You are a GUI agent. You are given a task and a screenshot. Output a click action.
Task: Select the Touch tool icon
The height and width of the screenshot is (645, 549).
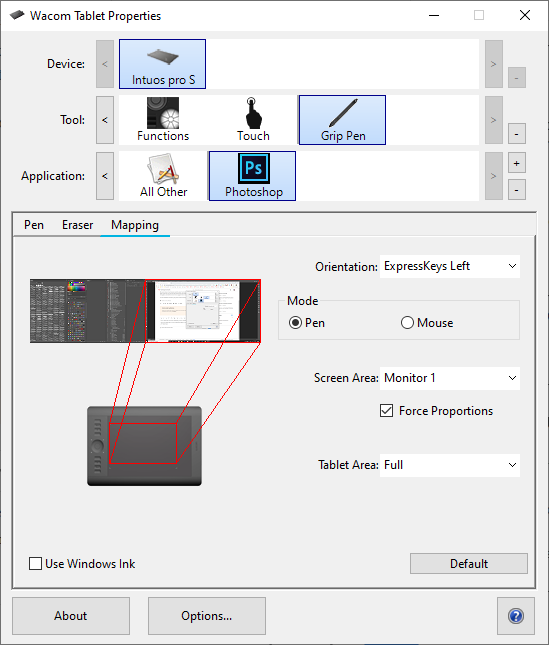coord(253,120)
